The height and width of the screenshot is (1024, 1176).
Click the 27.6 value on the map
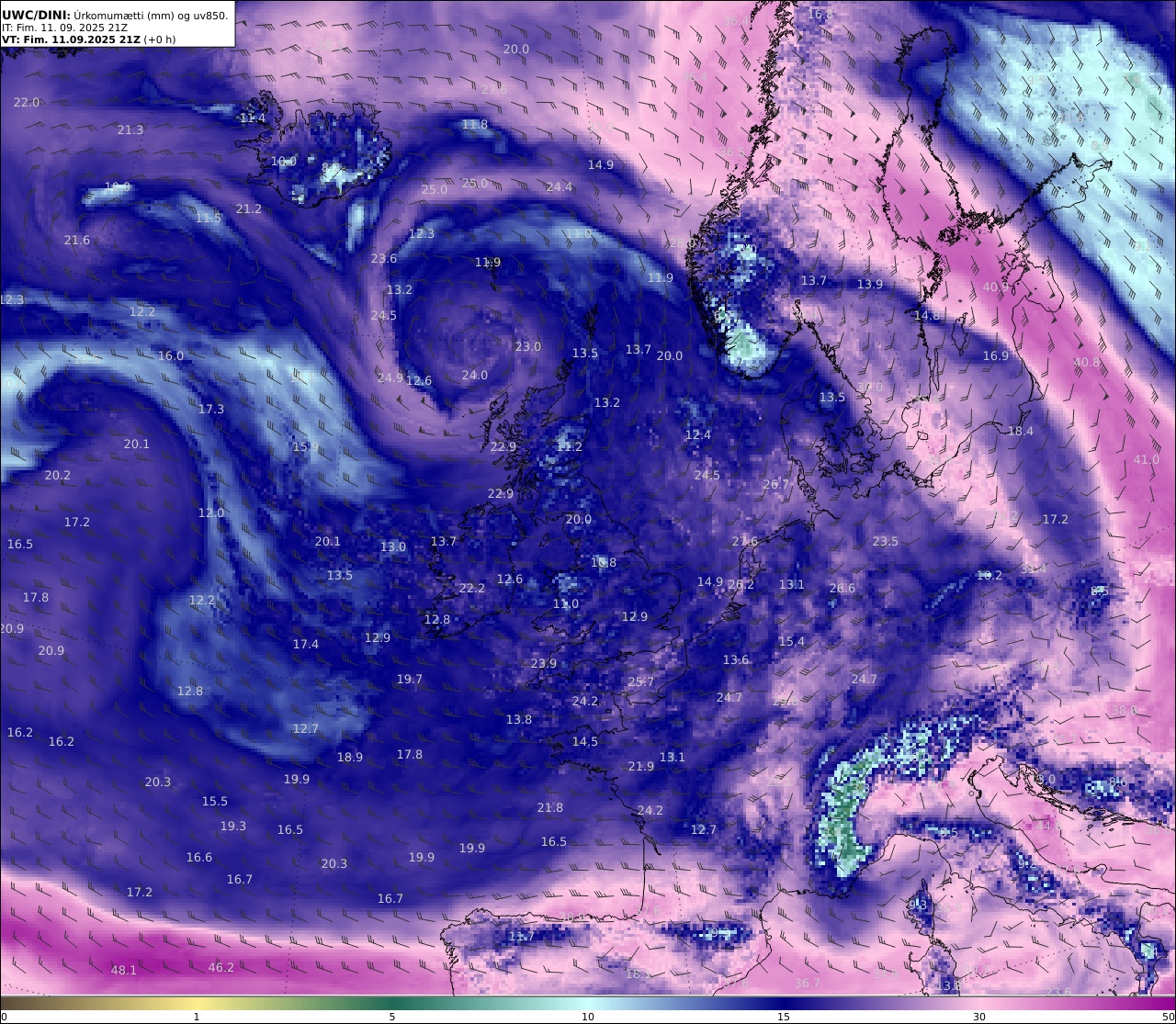745,541
